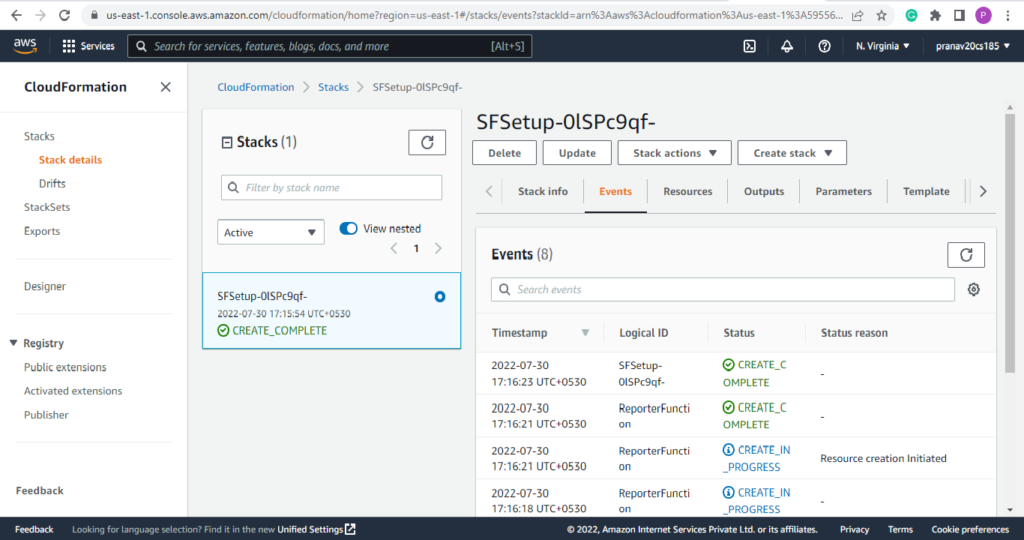Toggle browser side panel icon
Image resolution: width=1024 pixels, height=540 pixels.
(x=959, y=15)
